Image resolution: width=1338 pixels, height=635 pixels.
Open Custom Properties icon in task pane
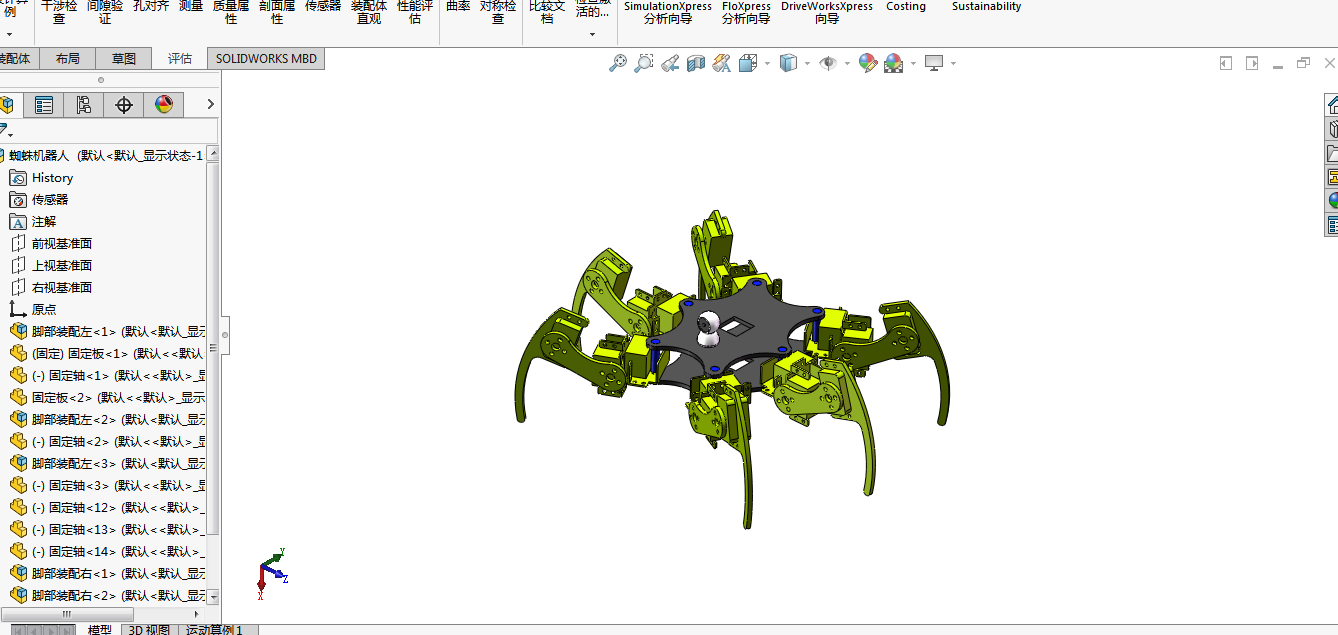click(x=1332, y=225)
